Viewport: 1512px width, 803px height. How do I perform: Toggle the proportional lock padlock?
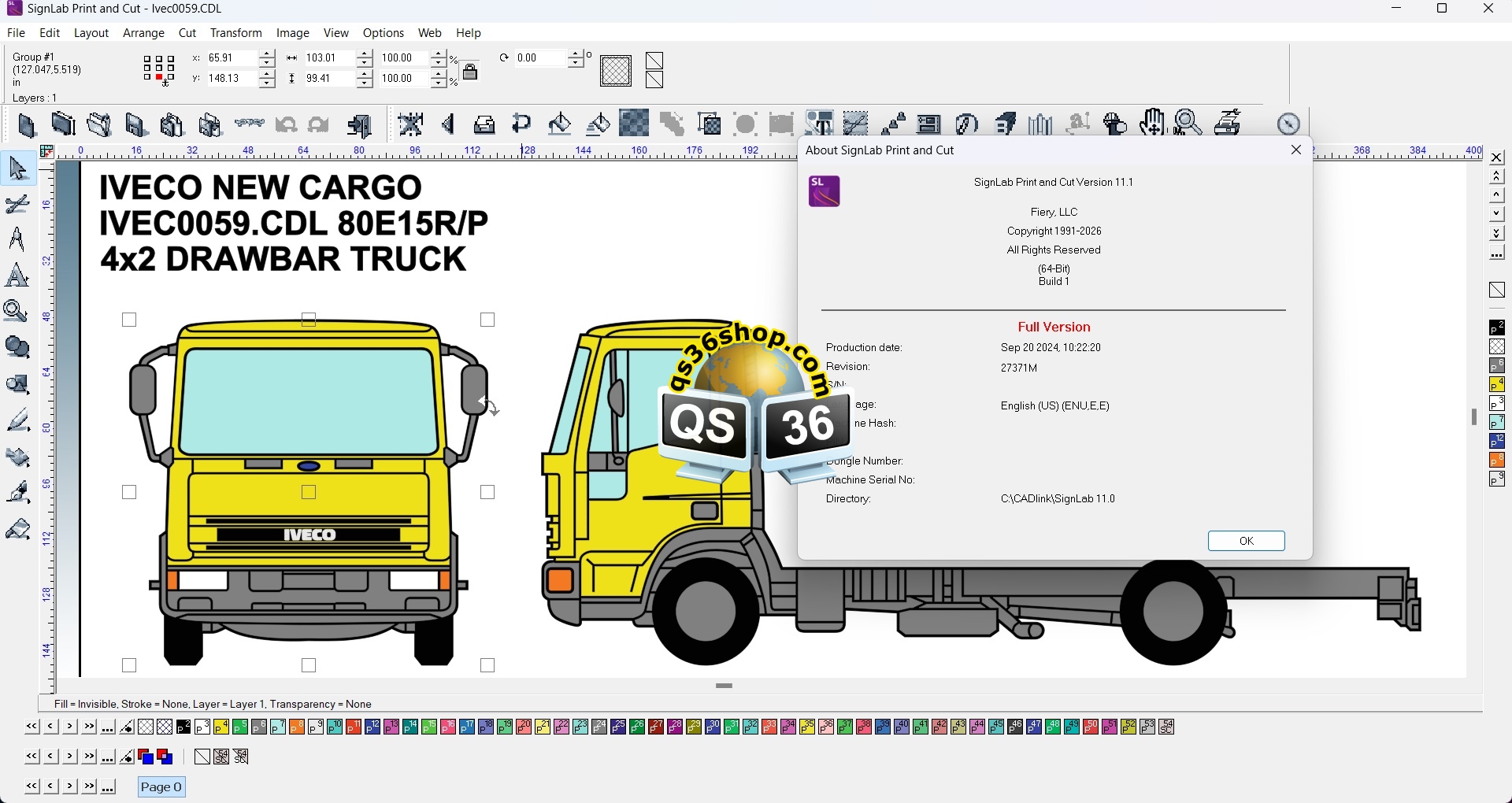point(470,72)
